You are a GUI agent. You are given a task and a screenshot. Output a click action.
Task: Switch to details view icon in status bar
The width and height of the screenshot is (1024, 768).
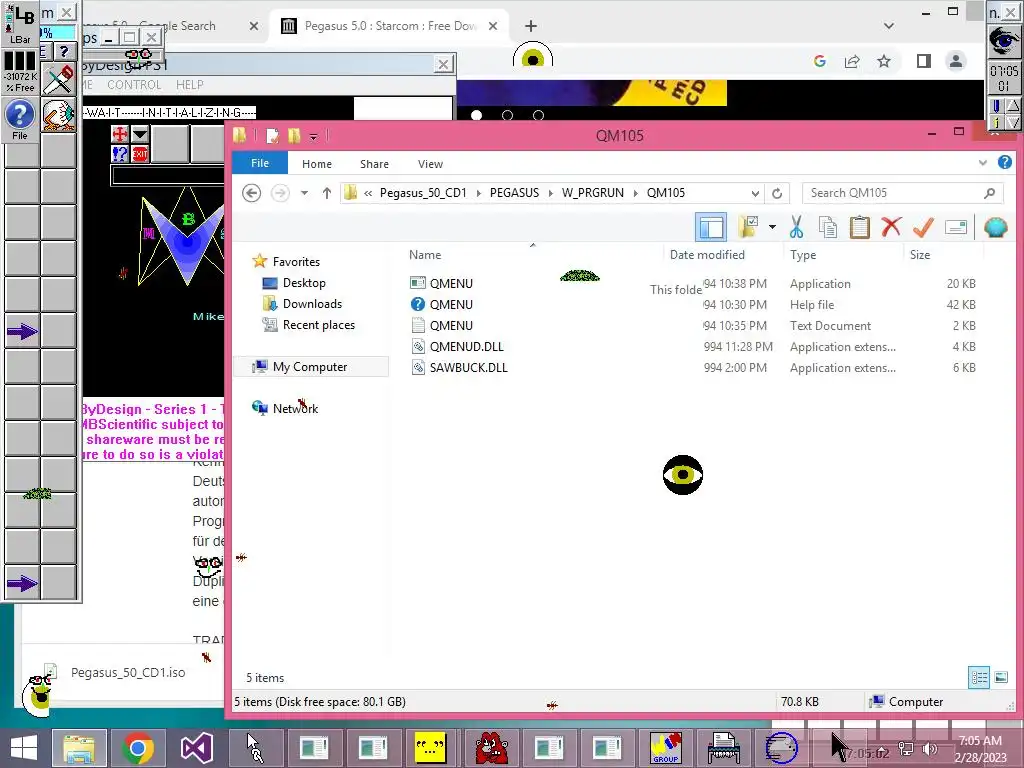tap(979, 677)
